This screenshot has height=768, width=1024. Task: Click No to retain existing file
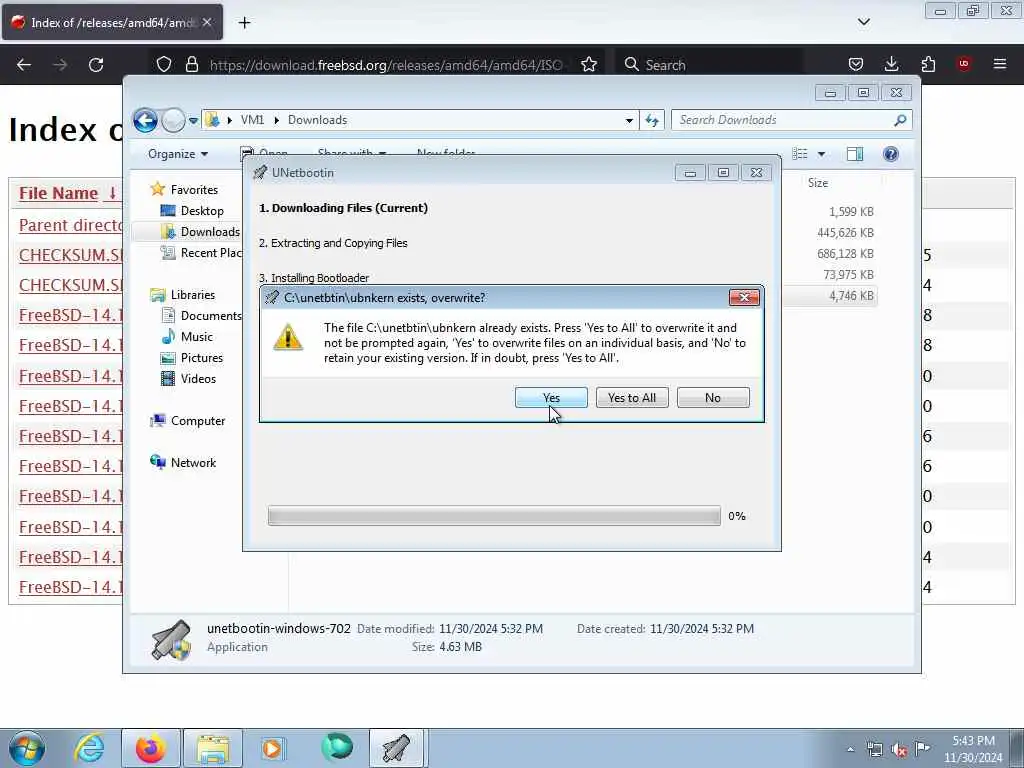click(712, 398)
